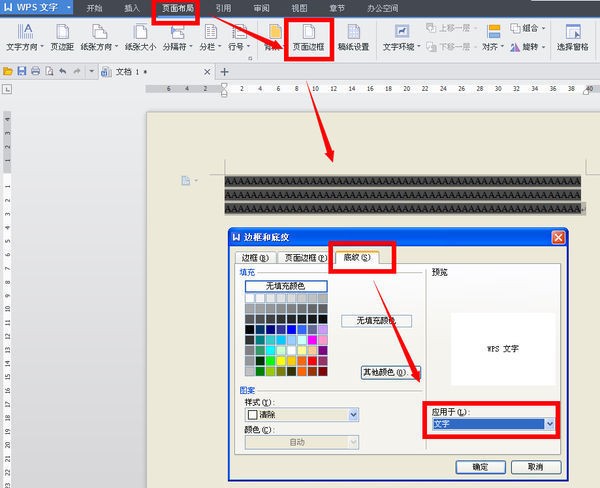The width and height of the screenshot is (600, 488).
Task: Select the 页面边框 tab in the dialog
Action: coord(305,258)
